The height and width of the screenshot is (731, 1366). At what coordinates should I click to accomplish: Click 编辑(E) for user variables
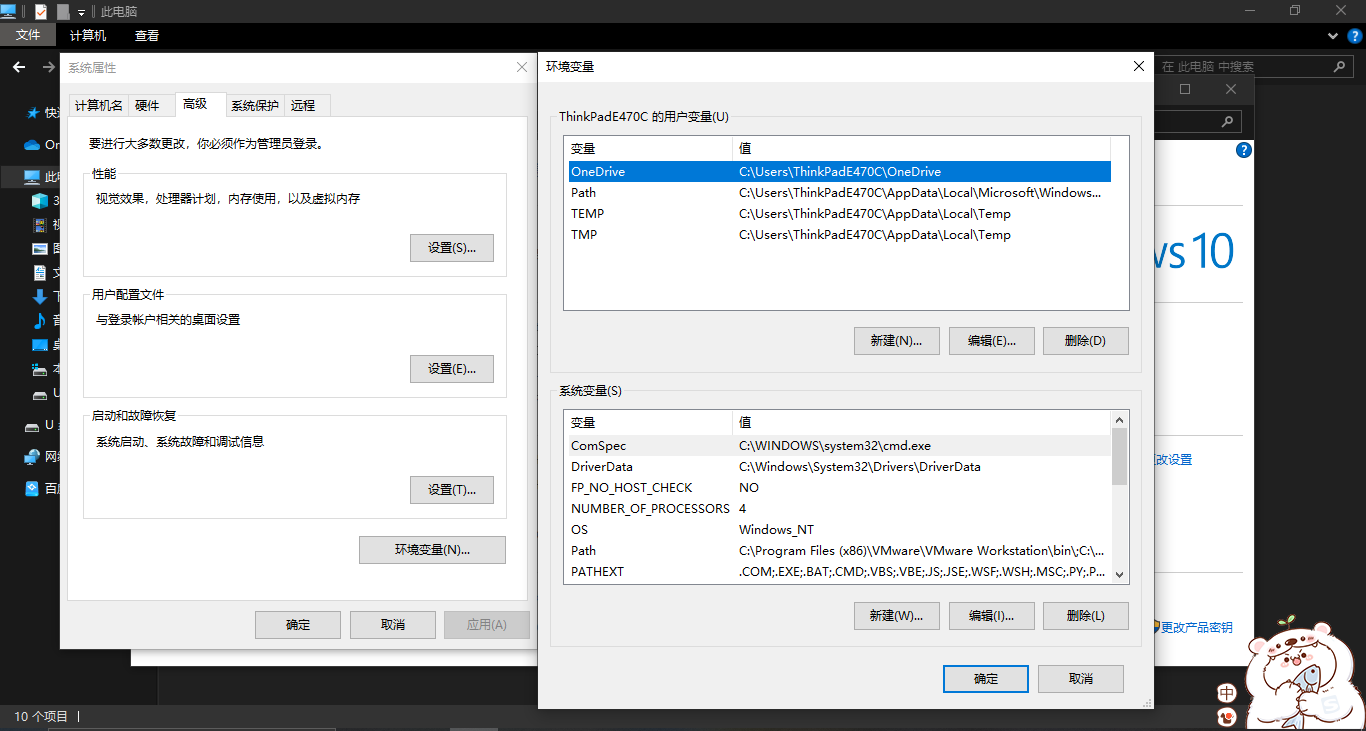(x=992, y=340)
